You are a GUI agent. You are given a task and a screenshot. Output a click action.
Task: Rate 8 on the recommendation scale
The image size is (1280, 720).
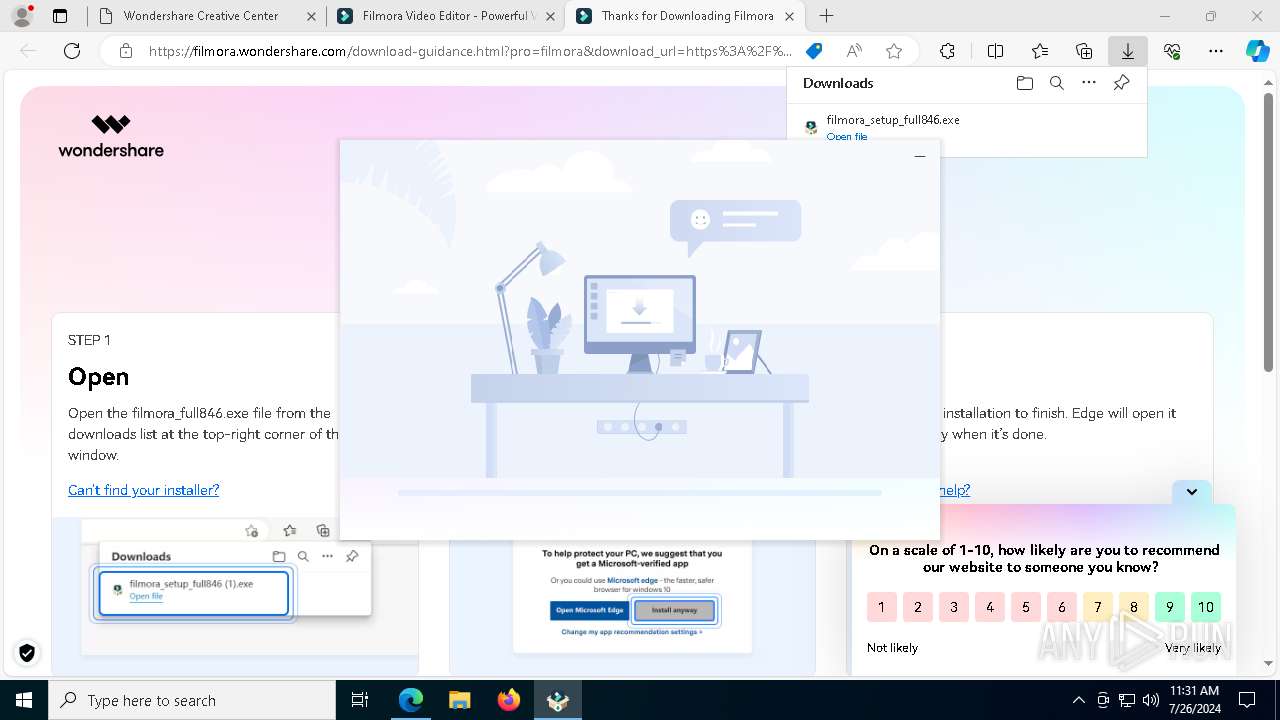(x=1133, y=607)
